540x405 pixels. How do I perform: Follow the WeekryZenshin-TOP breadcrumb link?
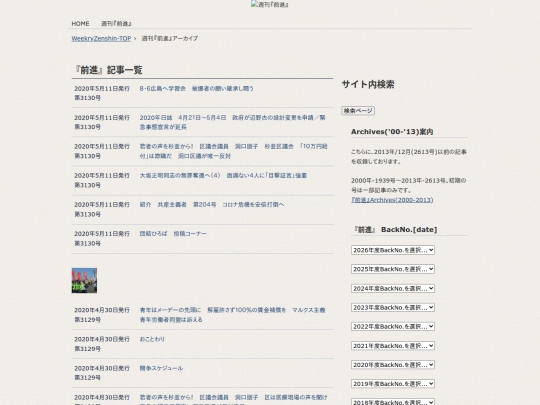tap(101, 39)
